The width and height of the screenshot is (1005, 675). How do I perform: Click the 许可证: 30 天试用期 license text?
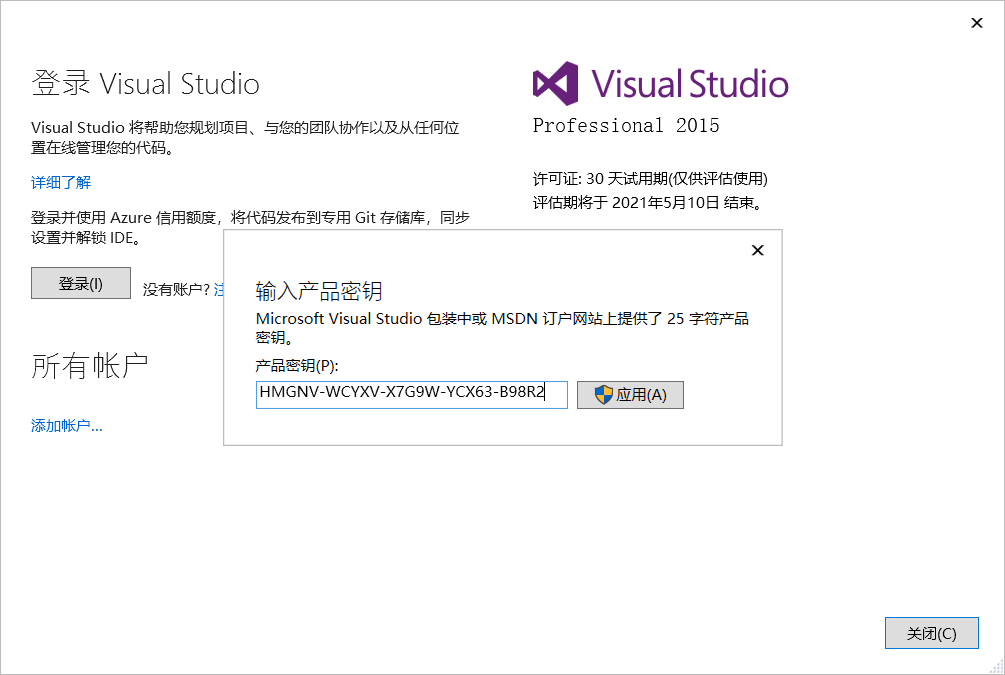[650, 179]
